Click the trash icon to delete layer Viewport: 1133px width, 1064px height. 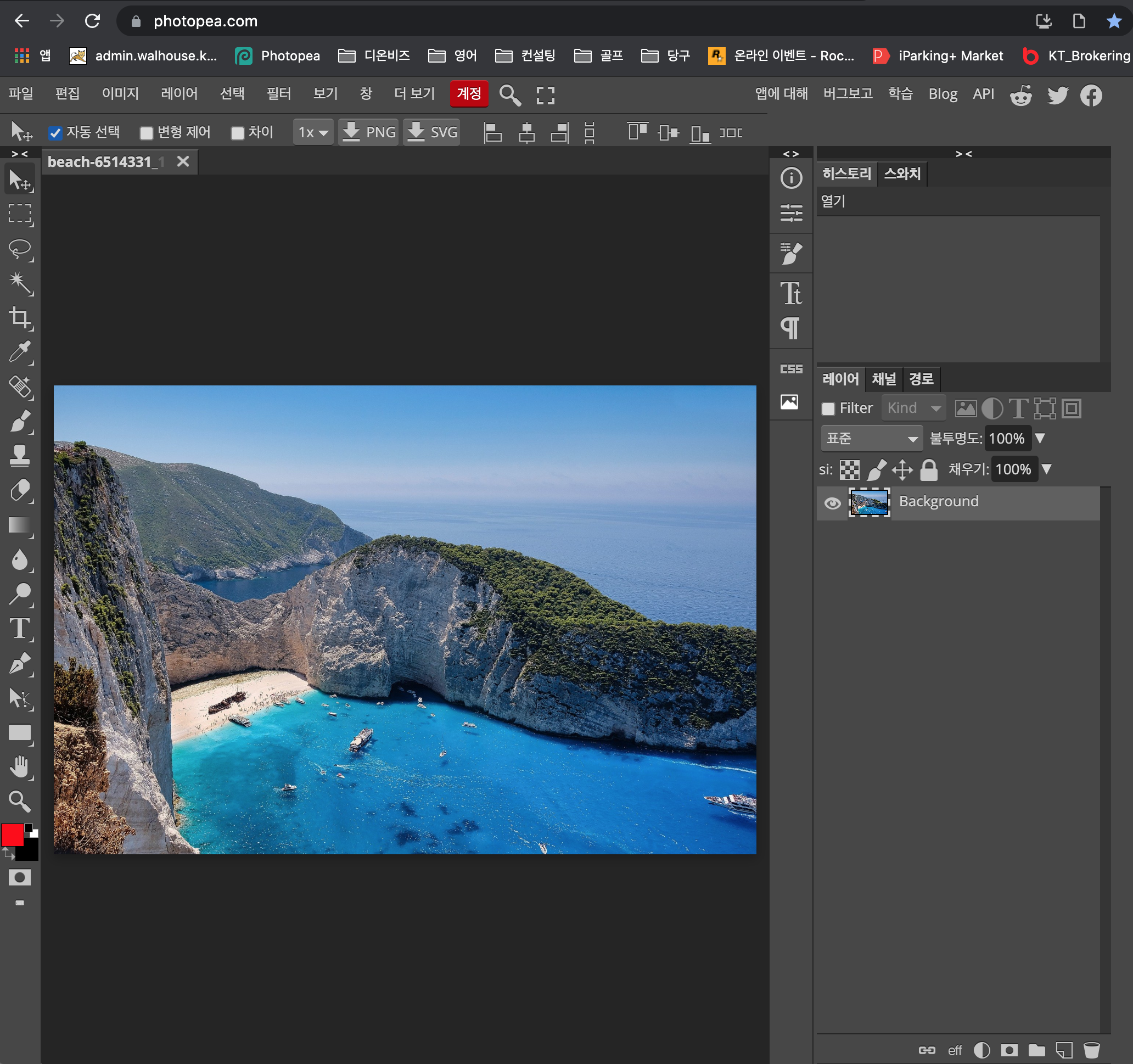[1091, 1050]
